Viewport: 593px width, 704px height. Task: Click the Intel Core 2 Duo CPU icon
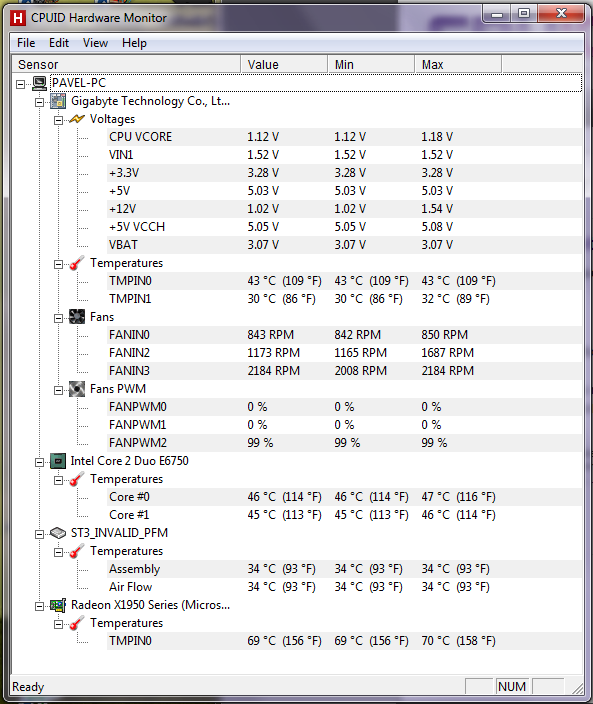pyautogui.click(x=58, y=461)
